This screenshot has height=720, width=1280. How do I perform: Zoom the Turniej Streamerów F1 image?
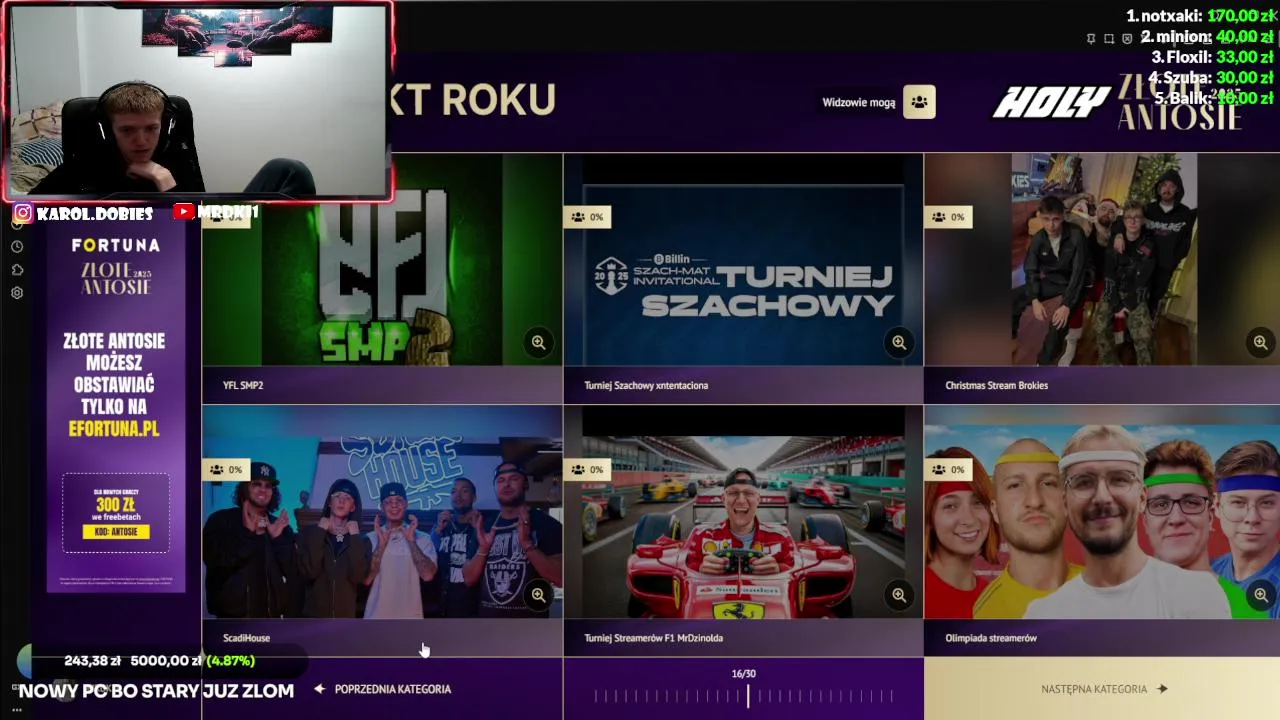899,595
